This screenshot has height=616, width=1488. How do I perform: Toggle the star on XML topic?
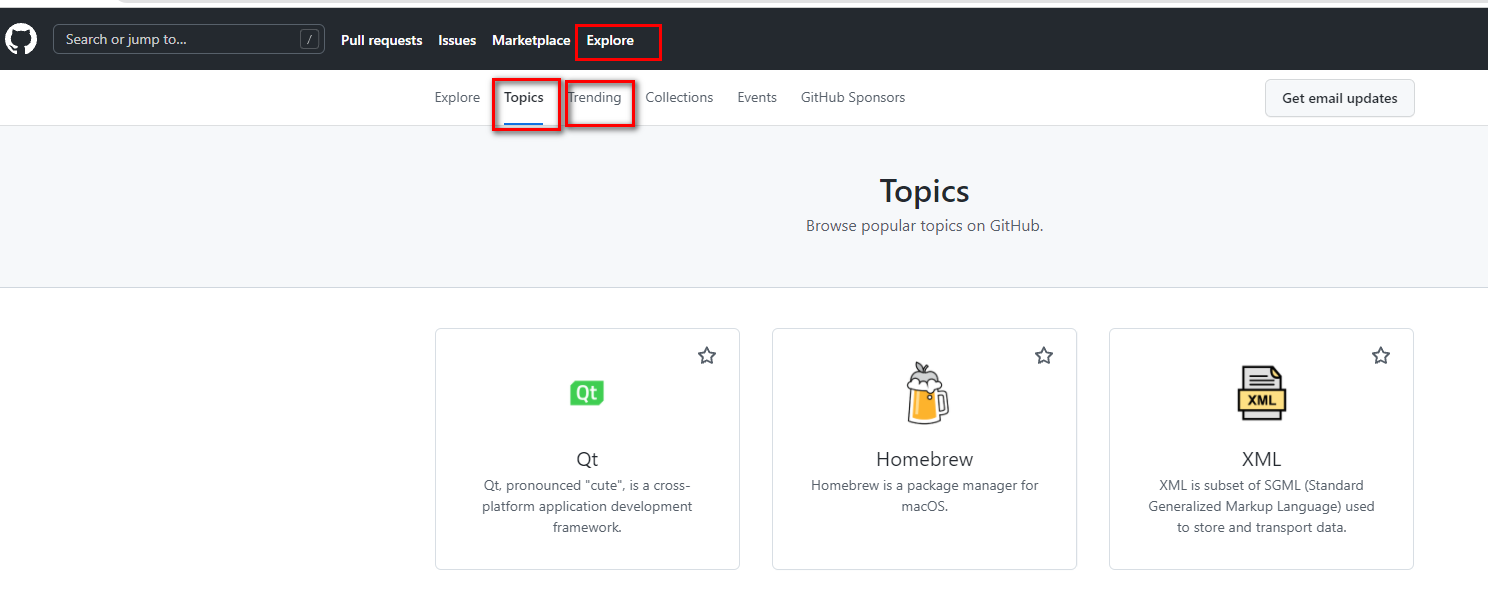[1381, 355]
